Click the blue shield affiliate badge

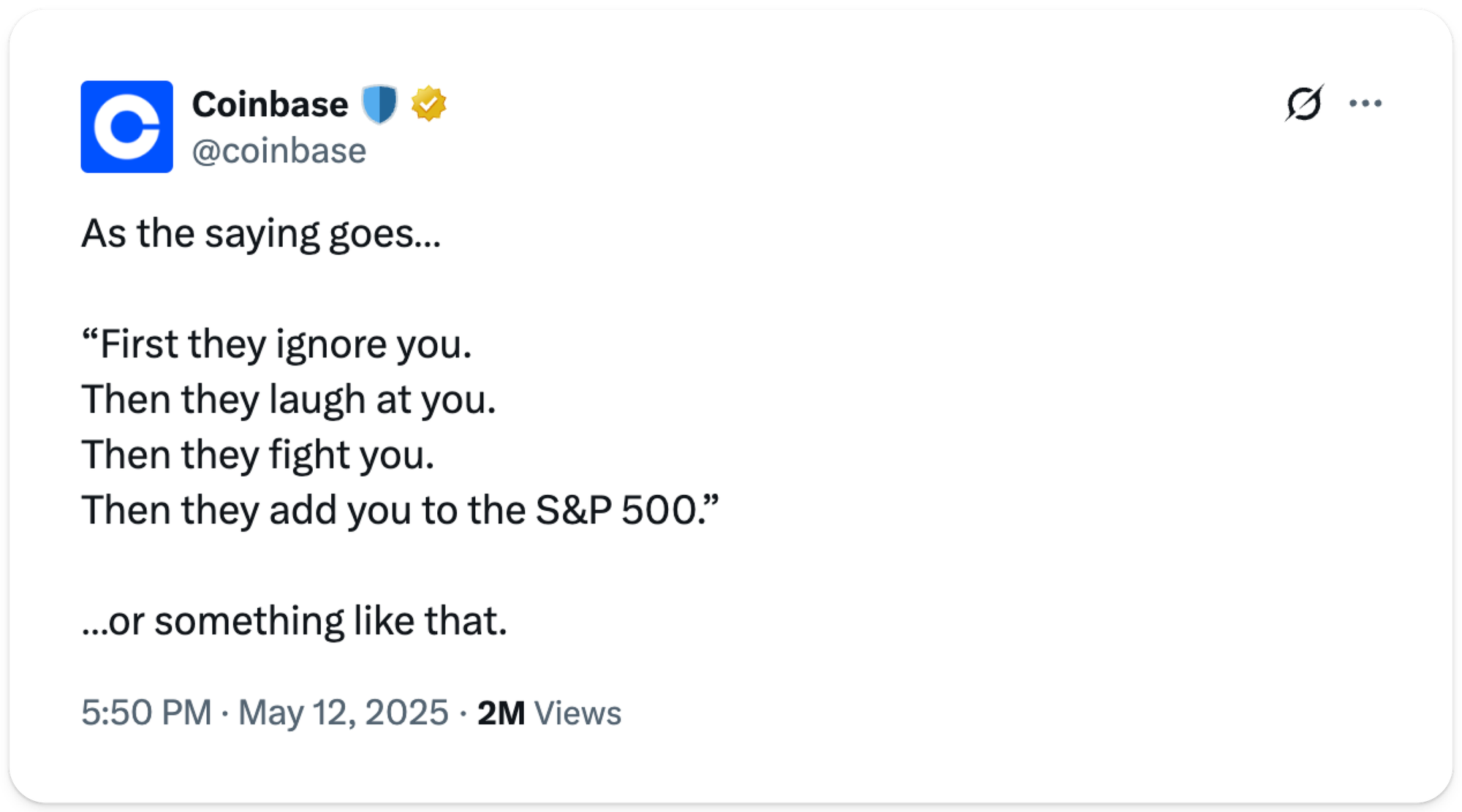379,105
